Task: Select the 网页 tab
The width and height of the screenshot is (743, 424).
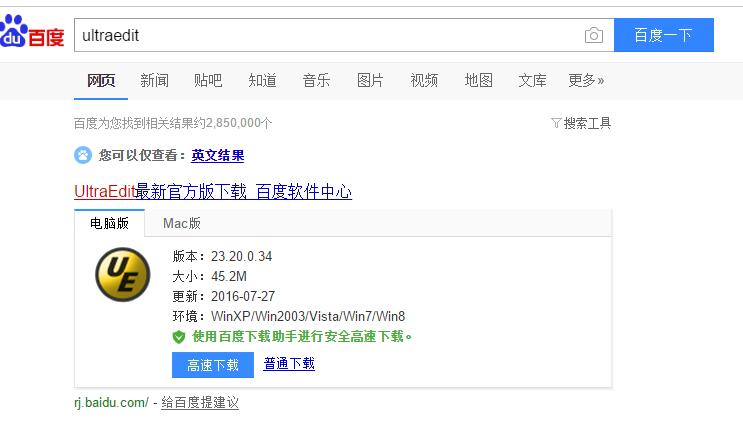Action: [101, 81]
